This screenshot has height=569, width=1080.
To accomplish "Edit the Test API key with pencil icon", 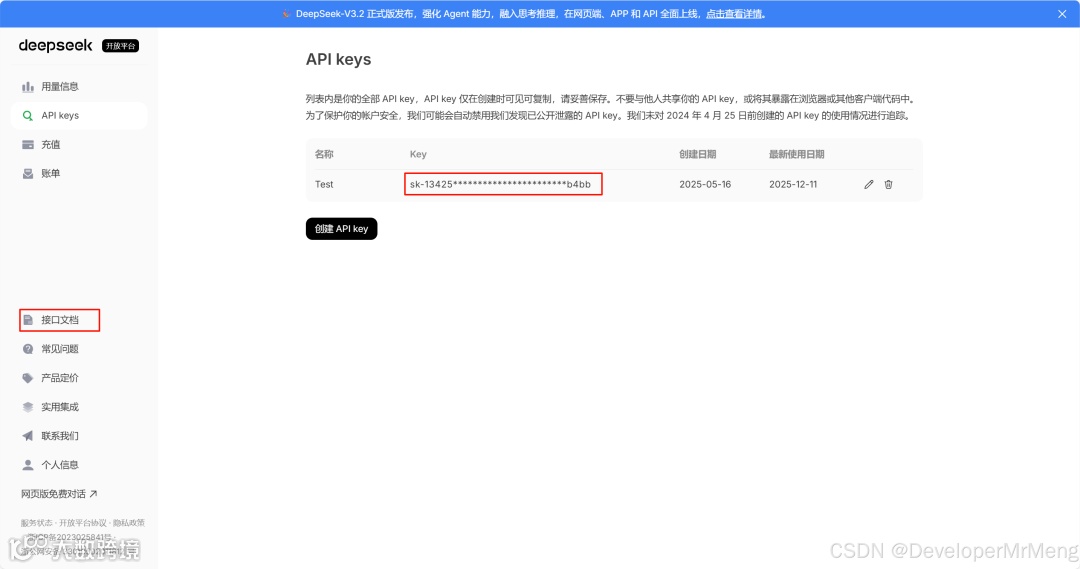I will (869, 185).
